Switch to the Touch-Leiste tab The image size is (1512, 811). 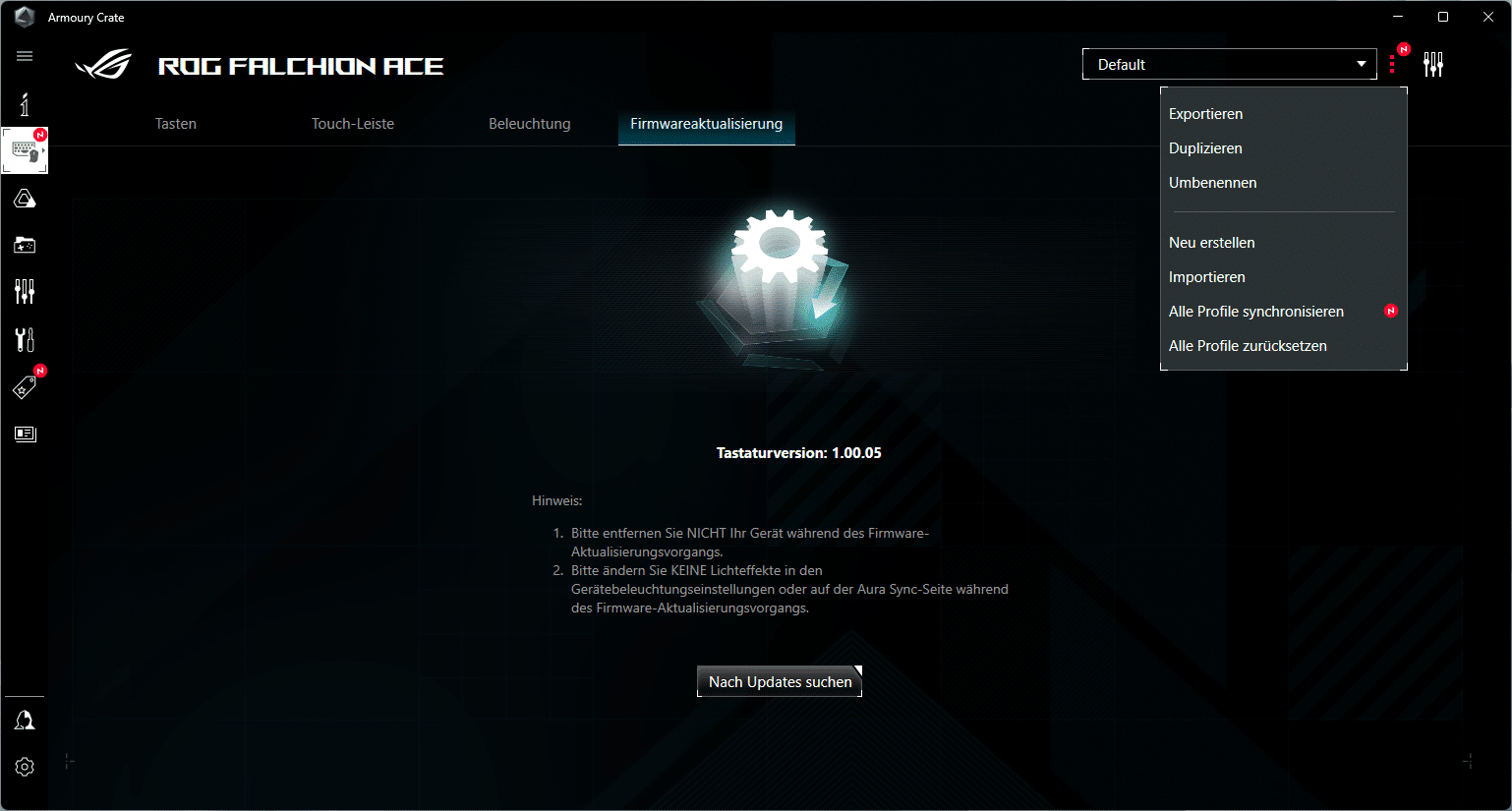(x=353, y=124)
